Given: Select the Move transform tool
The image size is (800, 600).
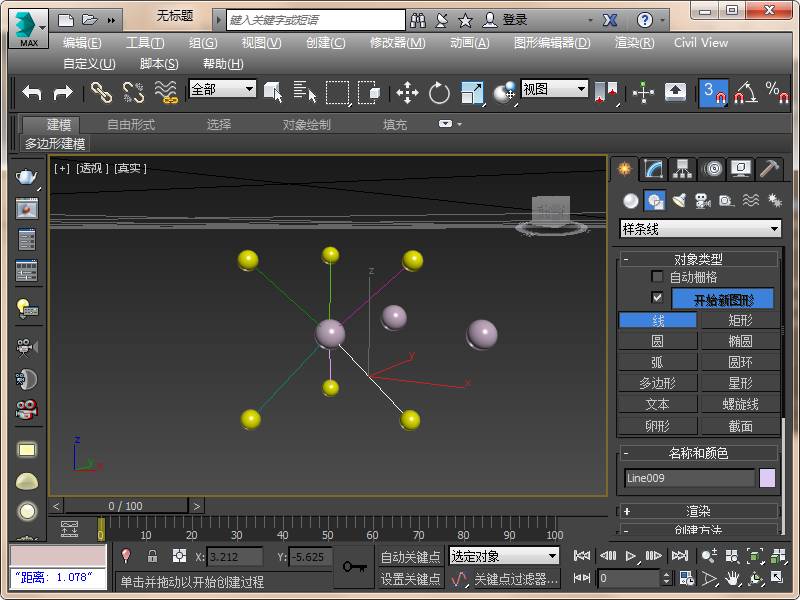Looking at the screenshot, I should [407, 93].
